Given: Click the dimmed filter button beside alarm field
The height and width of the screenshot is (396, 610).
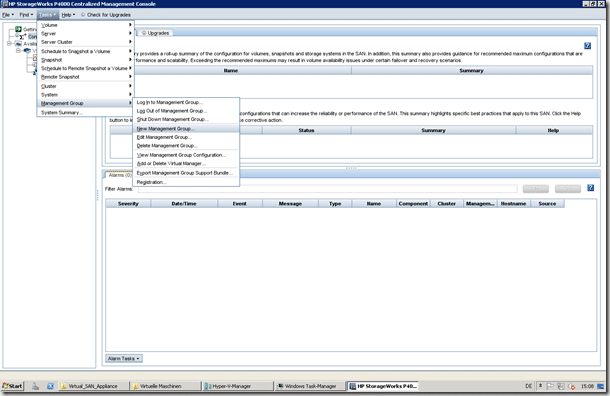Looking at the screenshot, I should pyautogui.click(x=536, y=189).
